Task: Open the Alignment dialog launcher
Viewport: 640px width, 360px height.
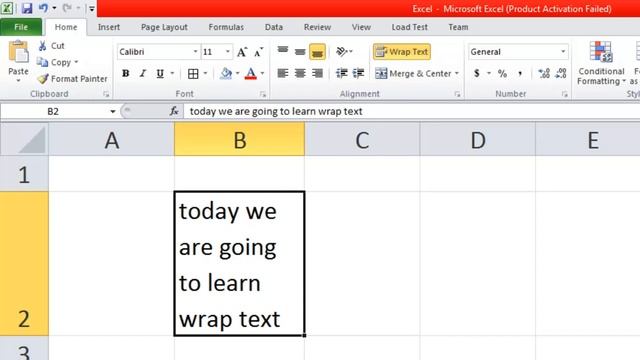Action: (457, 94)
